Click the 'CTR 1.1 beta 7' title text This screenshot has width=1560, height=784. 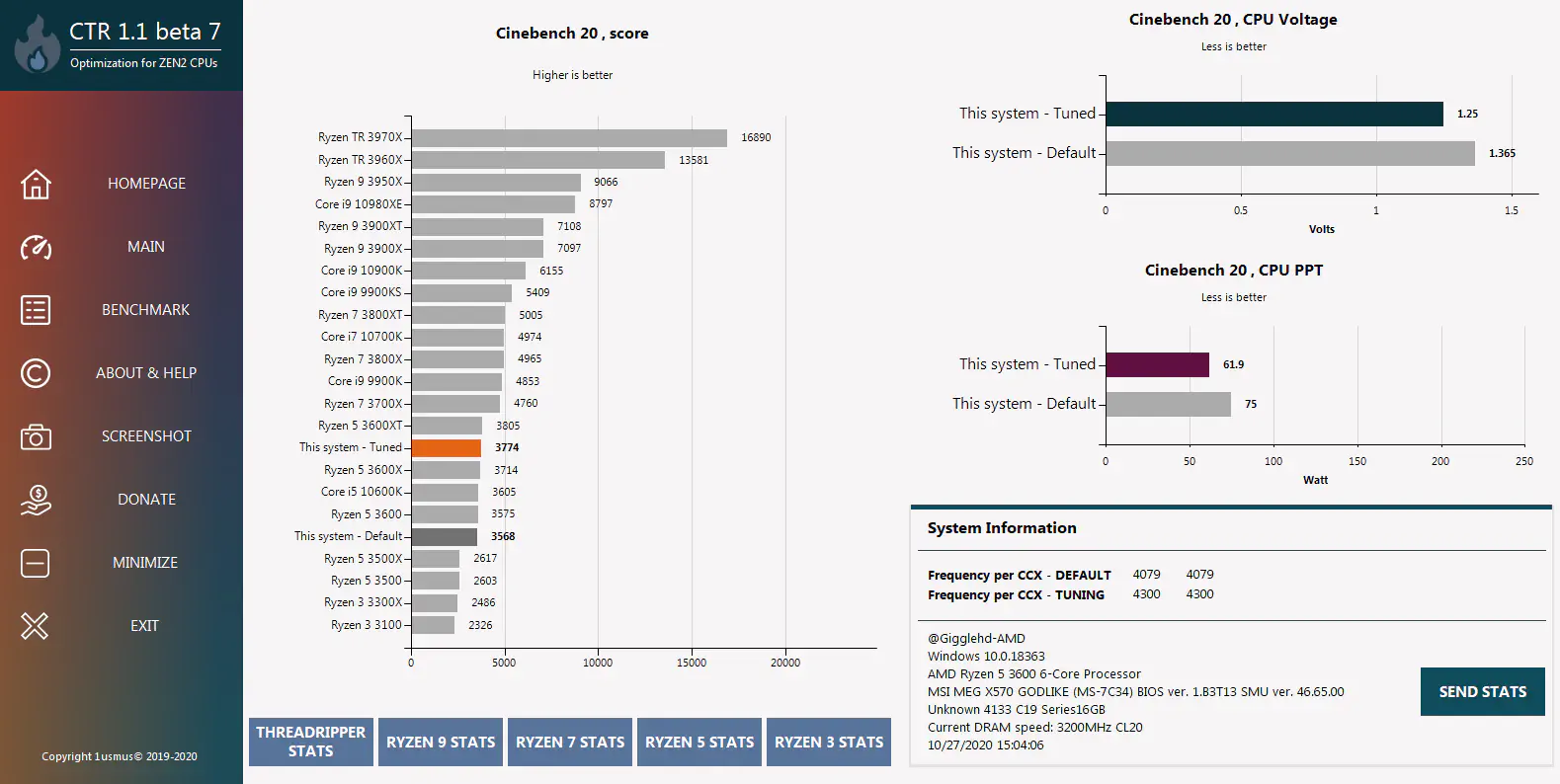(145, 32)
